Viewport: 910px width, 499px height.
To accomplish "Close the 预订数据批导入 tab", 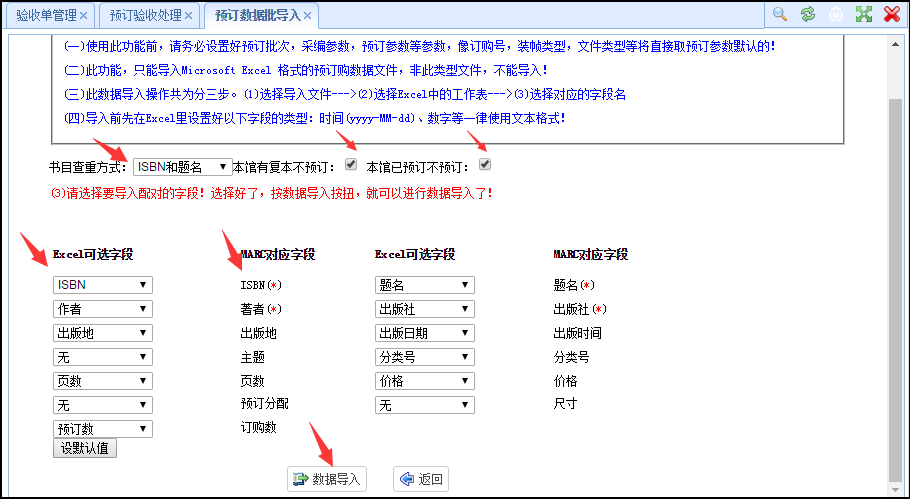I will tap(308, 16).
